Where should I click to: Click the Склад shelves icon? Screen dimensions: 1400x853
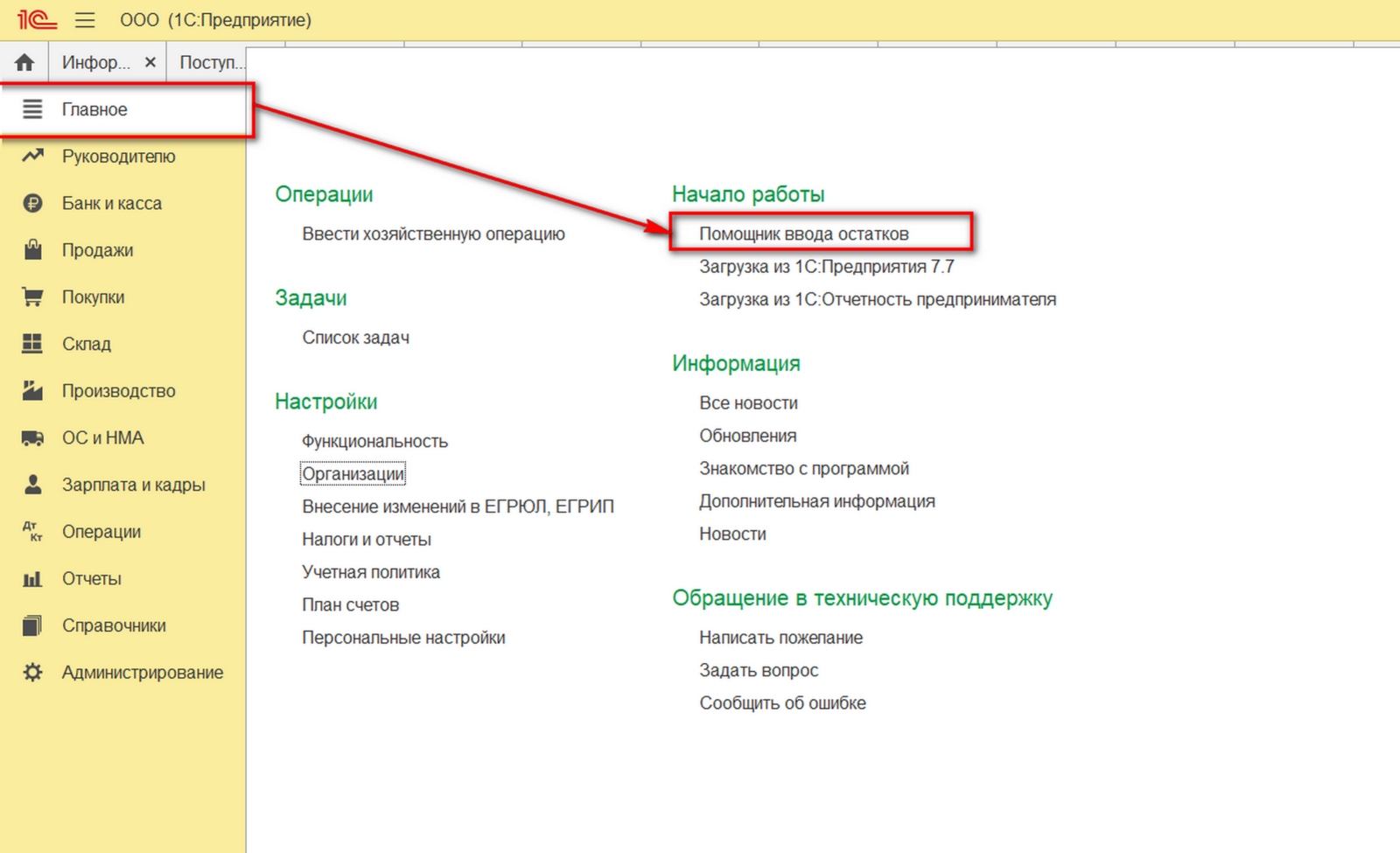click(x=32, y=343)
